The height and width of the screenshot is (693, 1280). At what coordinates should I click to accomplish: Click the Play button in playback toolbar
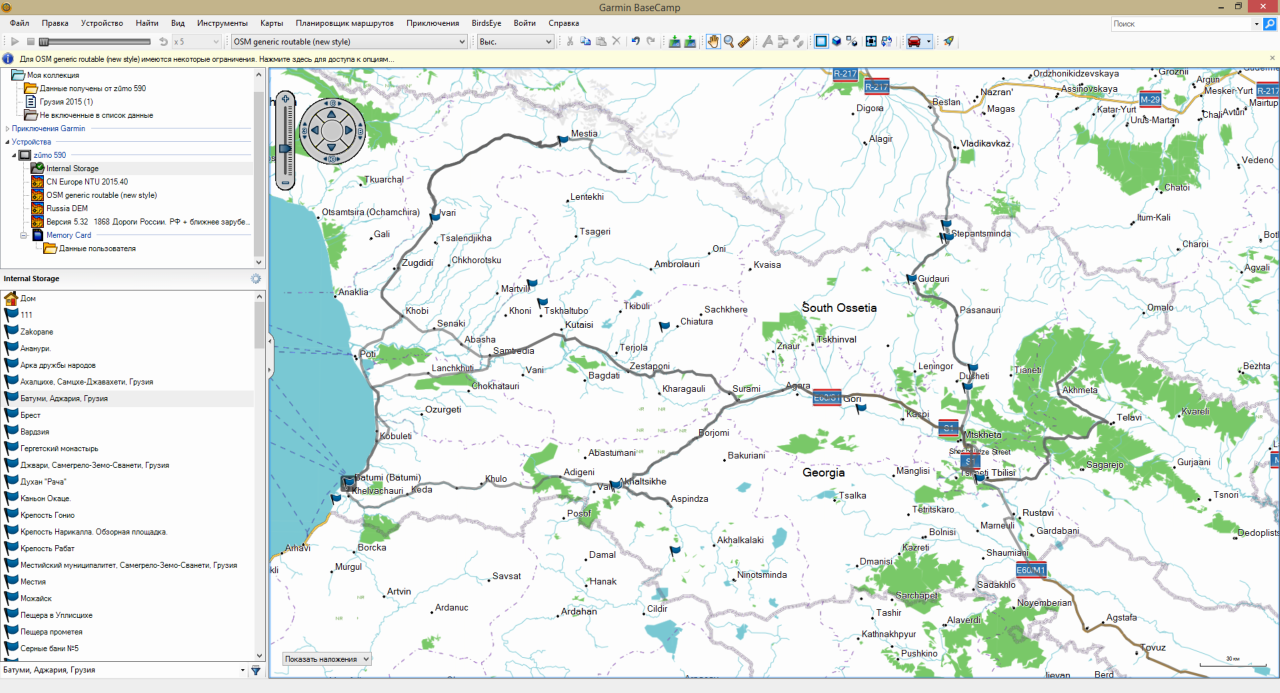click(x=15, y=41)
